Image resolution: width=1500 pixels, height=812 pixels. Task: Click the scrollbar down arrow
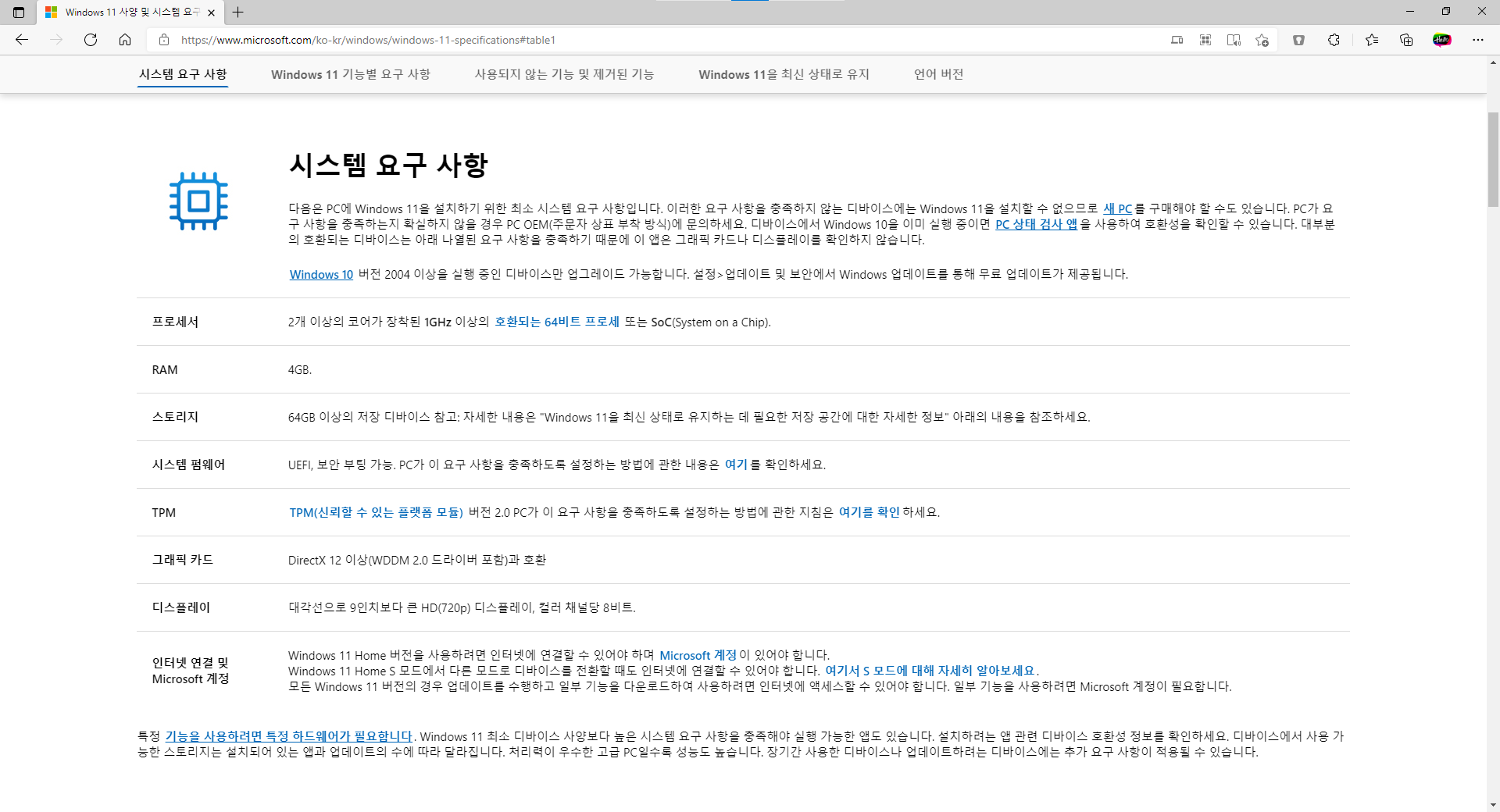[1493, 805]
